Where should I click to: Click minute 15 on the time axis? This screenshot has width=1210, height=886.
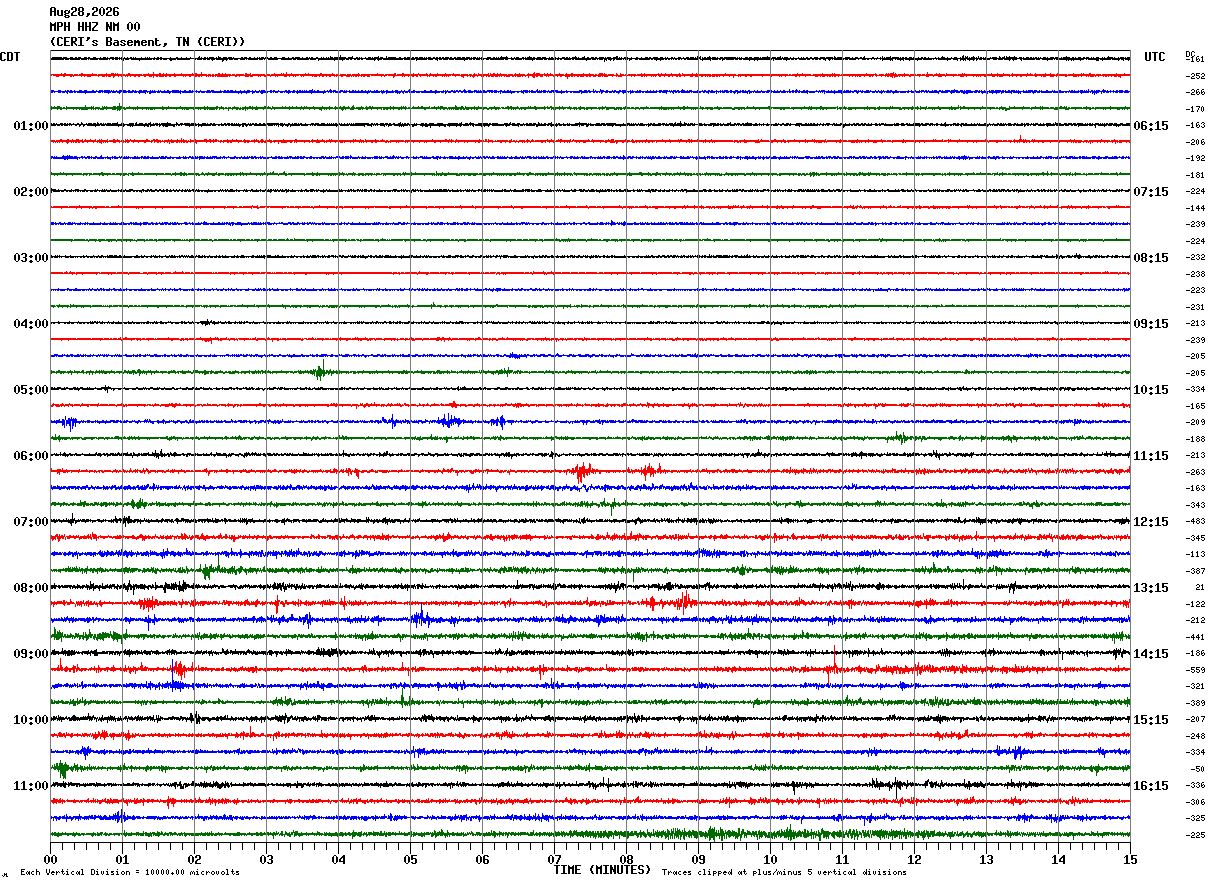(x=1130, y=859)
